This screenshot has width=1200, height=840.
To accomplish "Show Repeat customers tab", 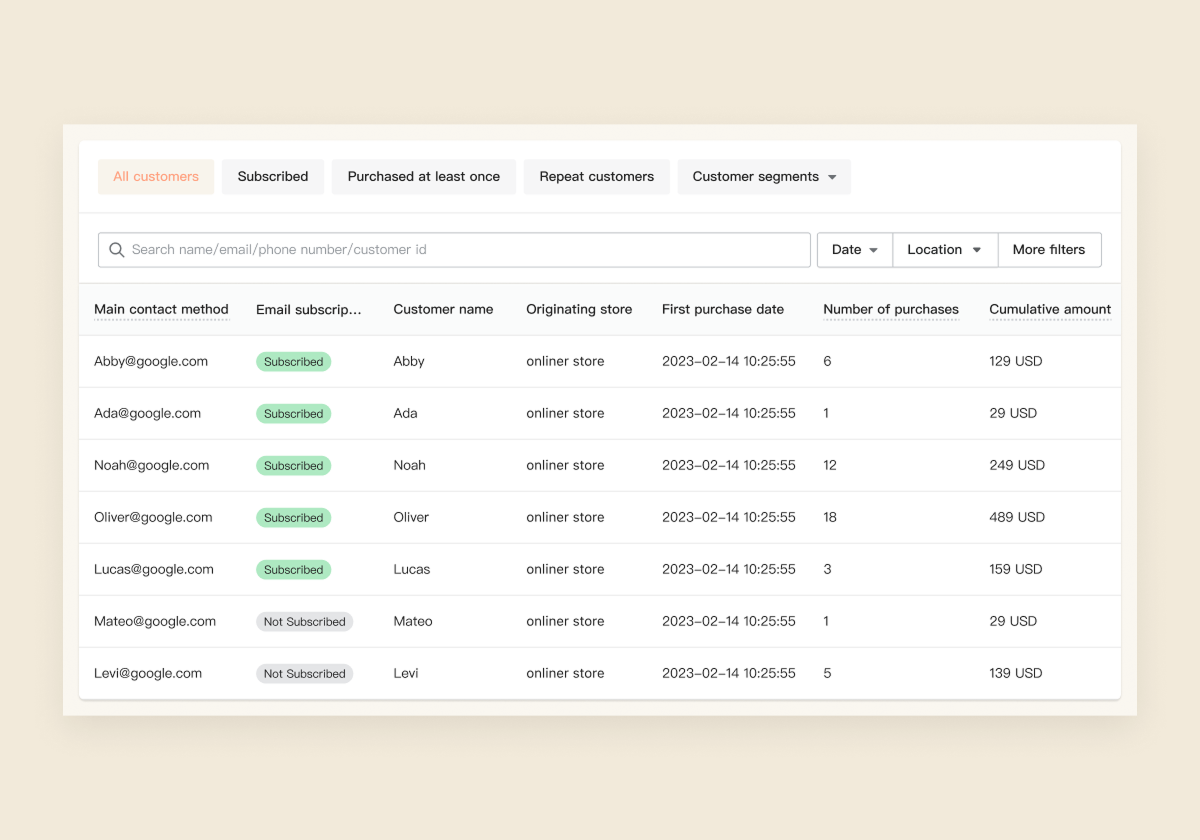I will pyautogui.click(x=597, y=177).
